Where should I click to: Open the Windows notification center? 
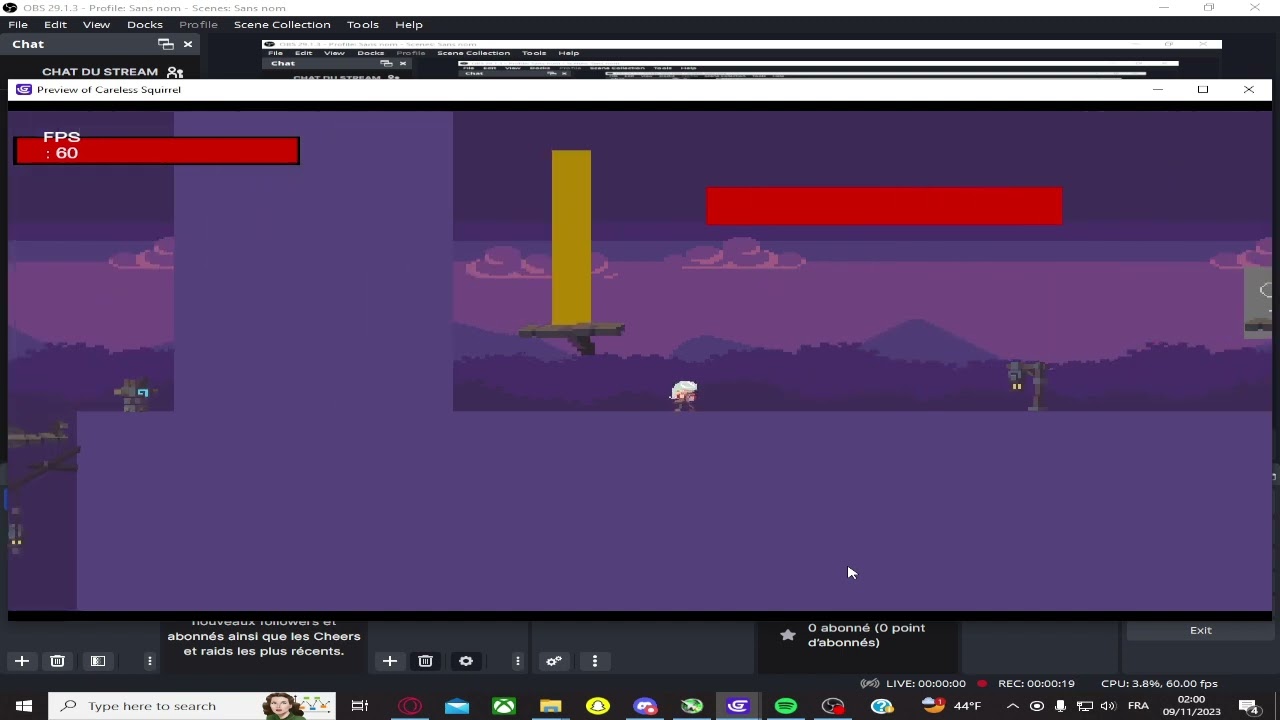tap(1250, 706)
